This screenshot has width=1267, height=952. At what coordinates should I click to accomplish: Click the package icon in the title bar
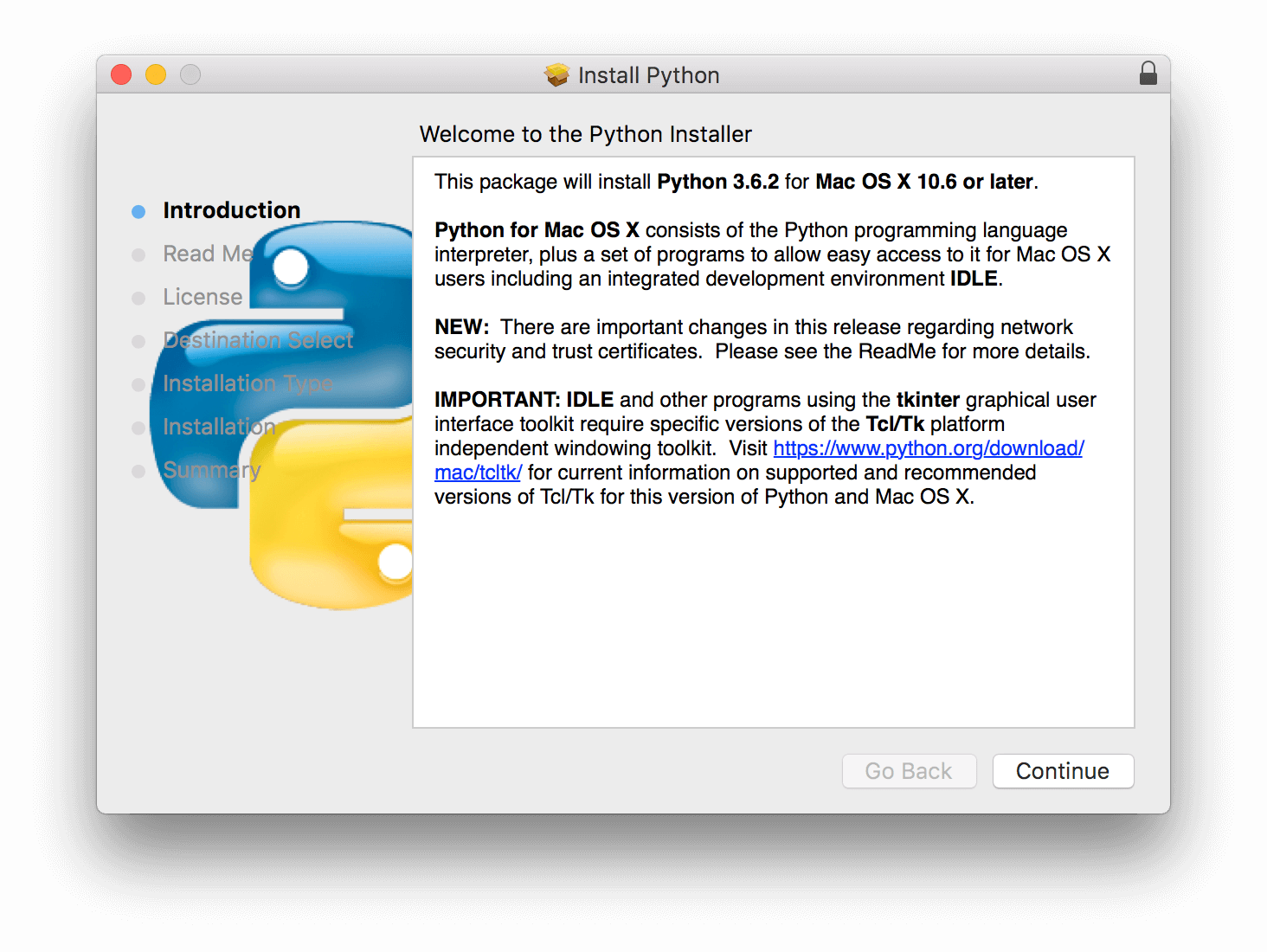tap(558, 74)
